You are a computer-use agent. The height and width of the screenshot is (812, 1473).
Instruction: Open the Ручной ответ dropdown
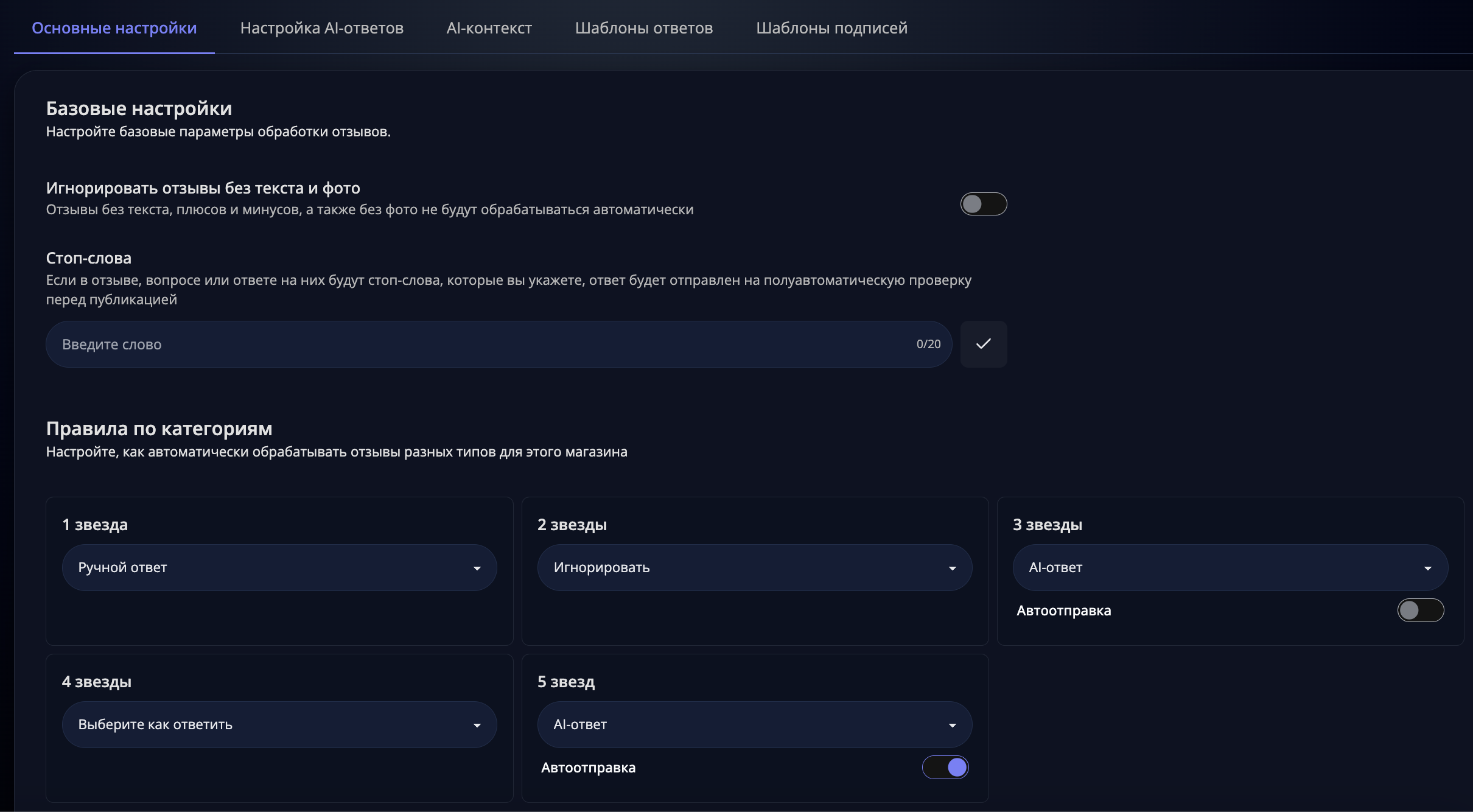pyautogui.click(x=268, y=567)
